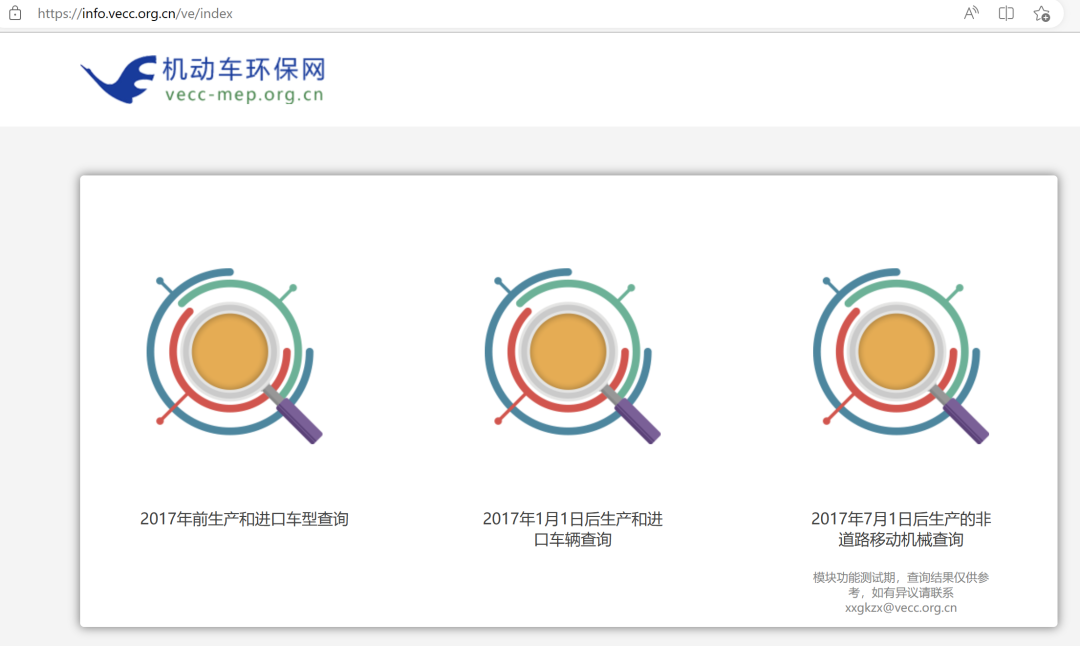Click the Read aloud icon in address bar

(971, 13)
